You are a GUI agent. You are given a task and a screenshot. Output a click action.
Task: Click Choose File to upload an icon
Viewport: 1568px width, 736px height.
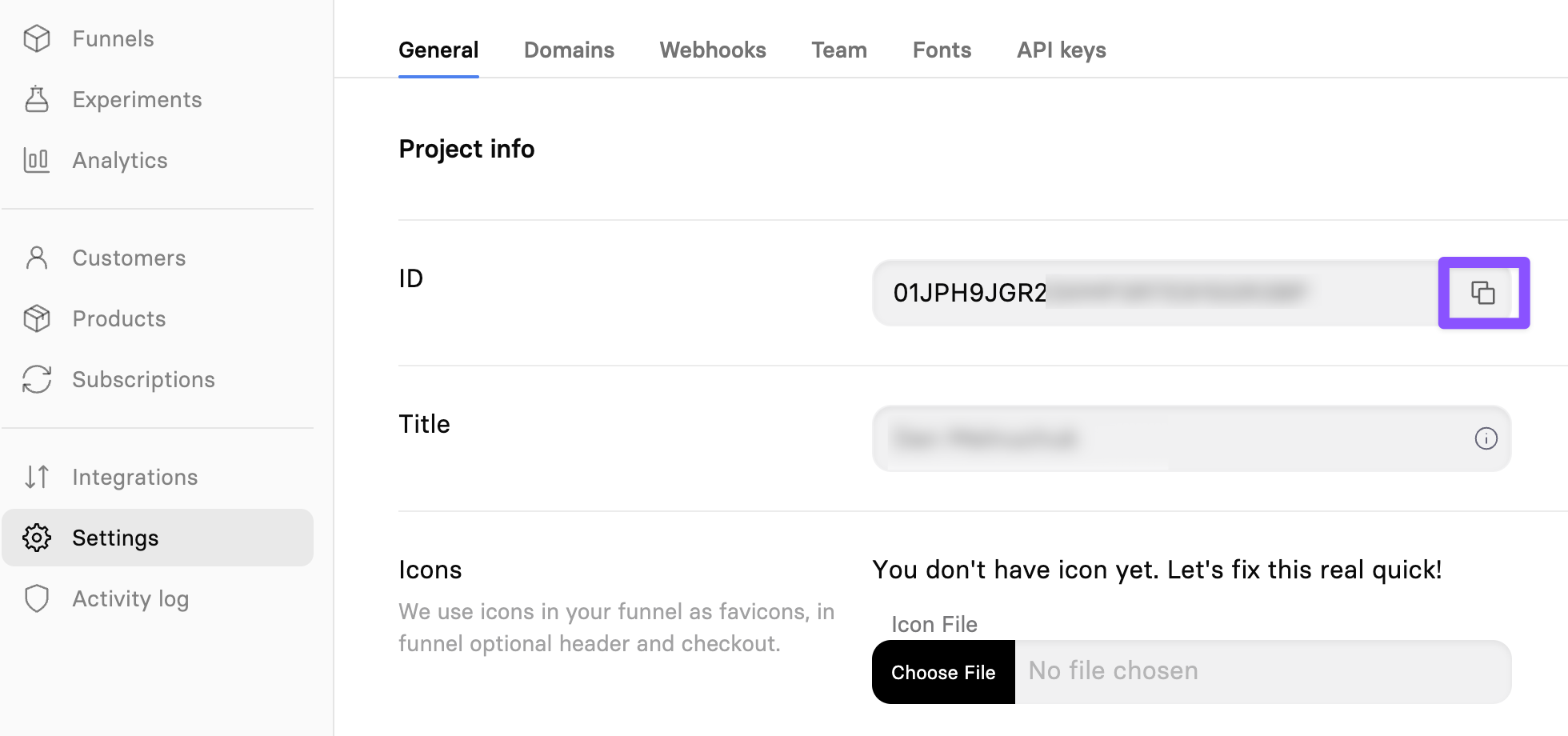tap(942, 672)
